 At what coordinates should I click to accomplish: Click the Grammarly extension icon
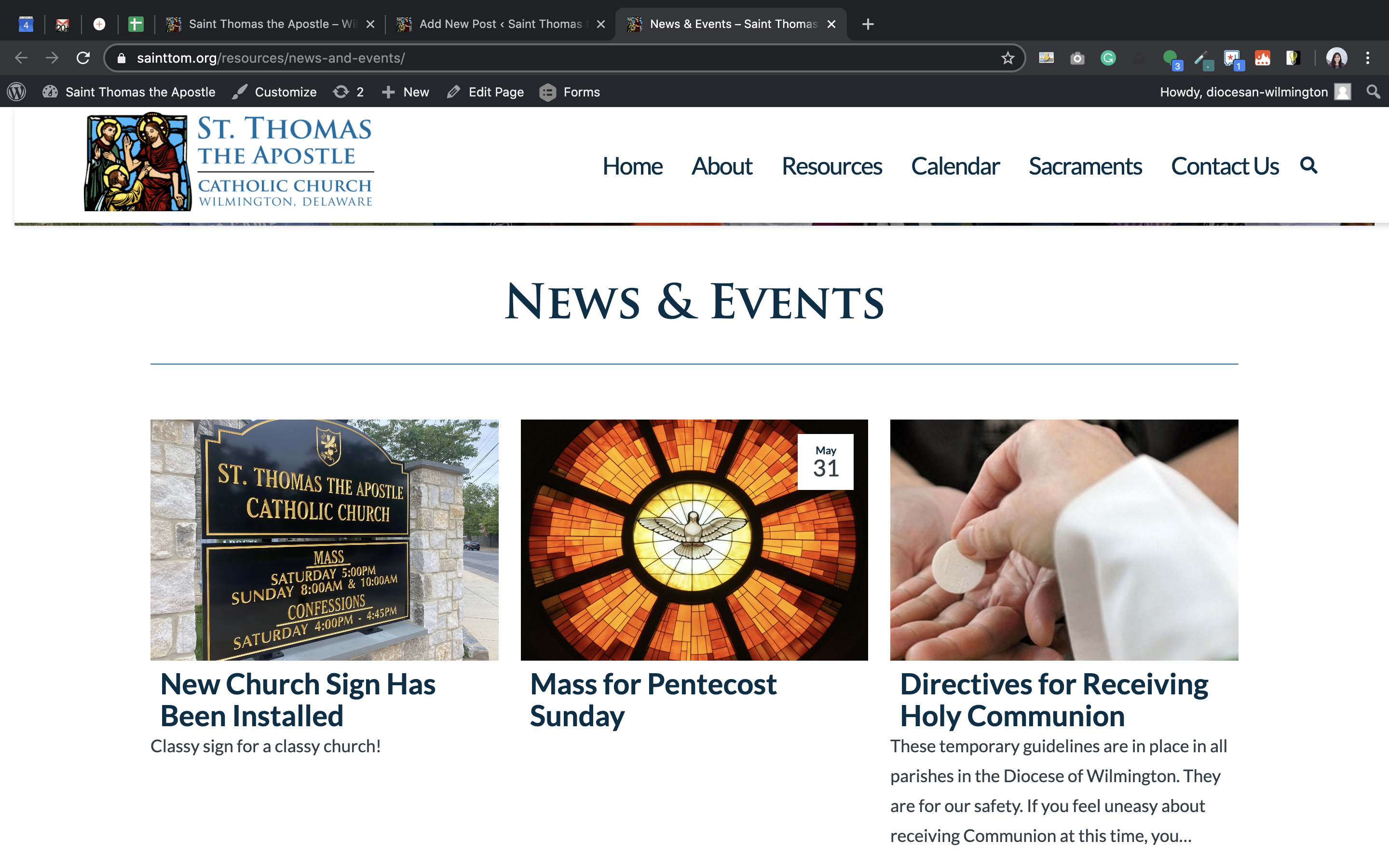1108,58
